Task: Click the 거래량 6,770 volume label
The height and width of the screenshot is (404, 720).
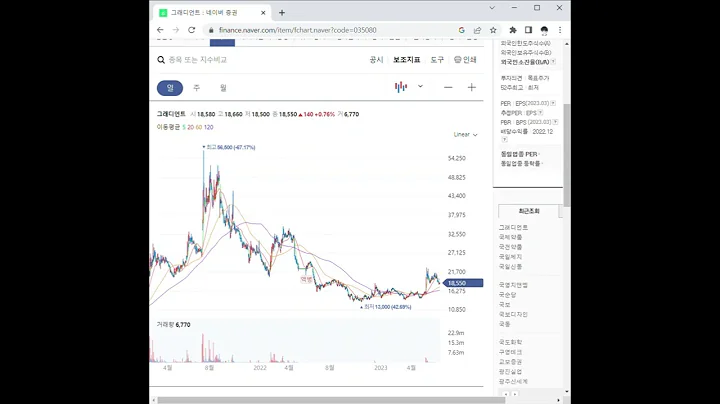Action: pos(174,325)
